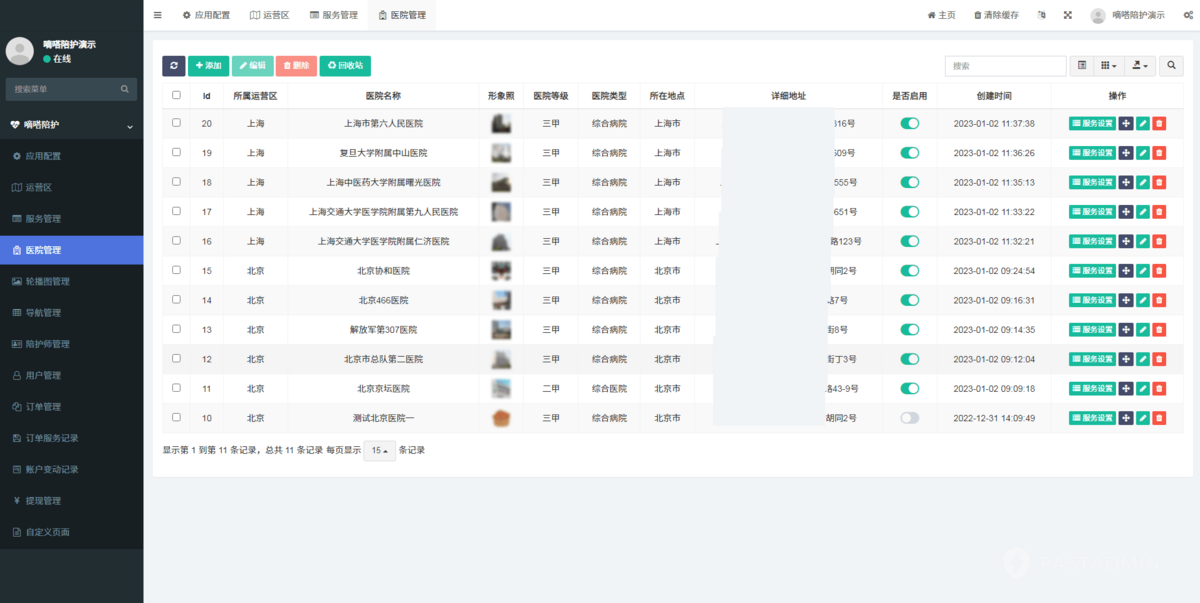
Task: Edit row for 北京协和医院 using pencil icon
Action: (x=1143, y=271)
